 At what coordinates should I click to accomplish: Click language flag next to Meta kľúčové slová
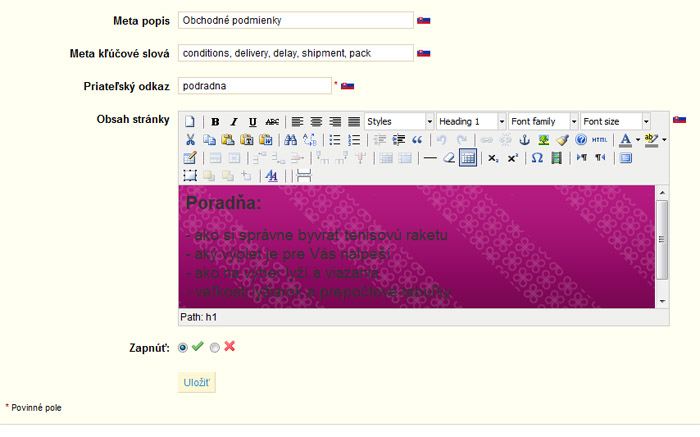coord(424,53)
